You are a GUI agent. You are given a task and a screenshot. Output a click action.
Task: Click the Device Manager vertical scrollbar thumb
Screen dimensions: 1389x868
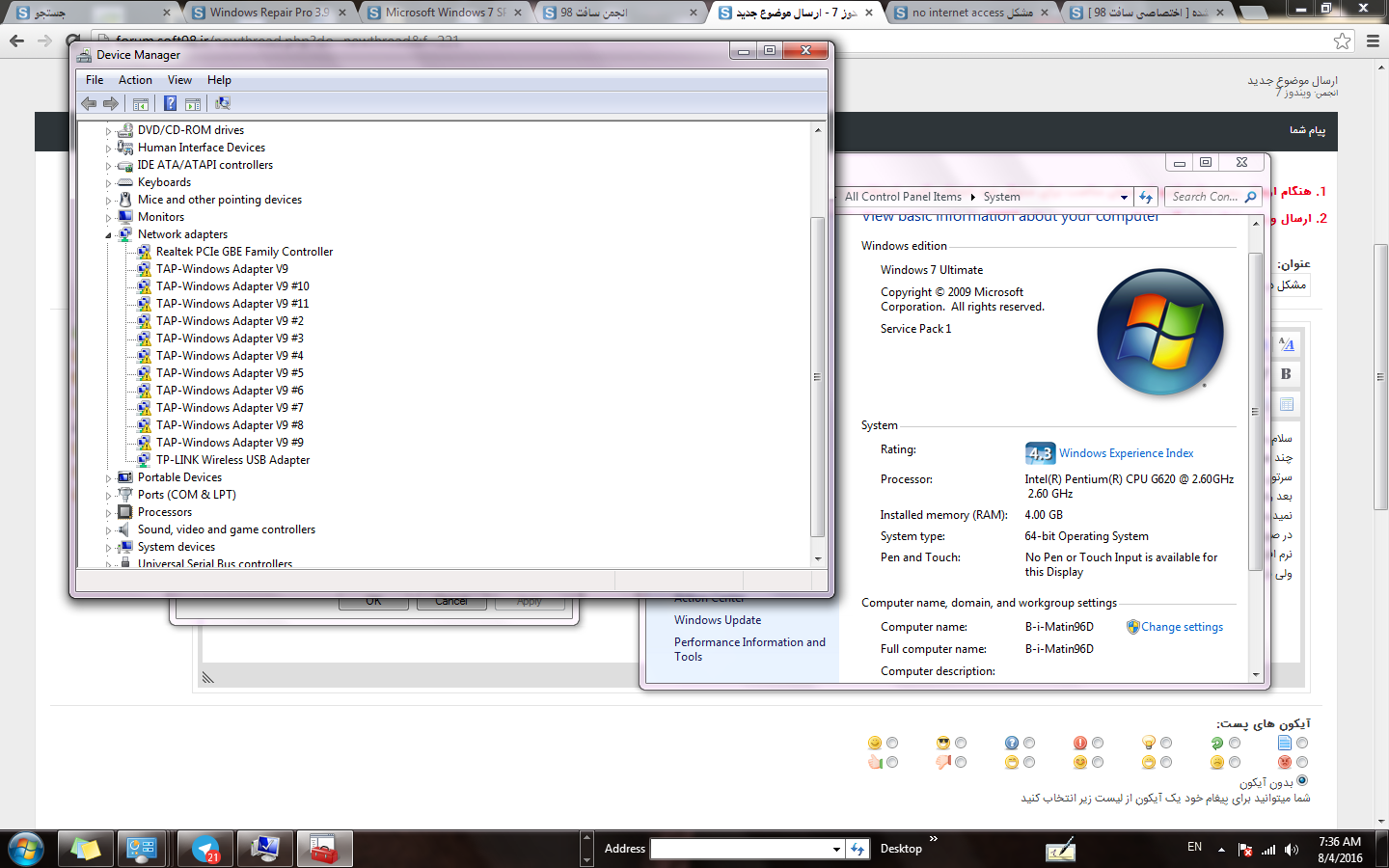(x=817, y=376)
